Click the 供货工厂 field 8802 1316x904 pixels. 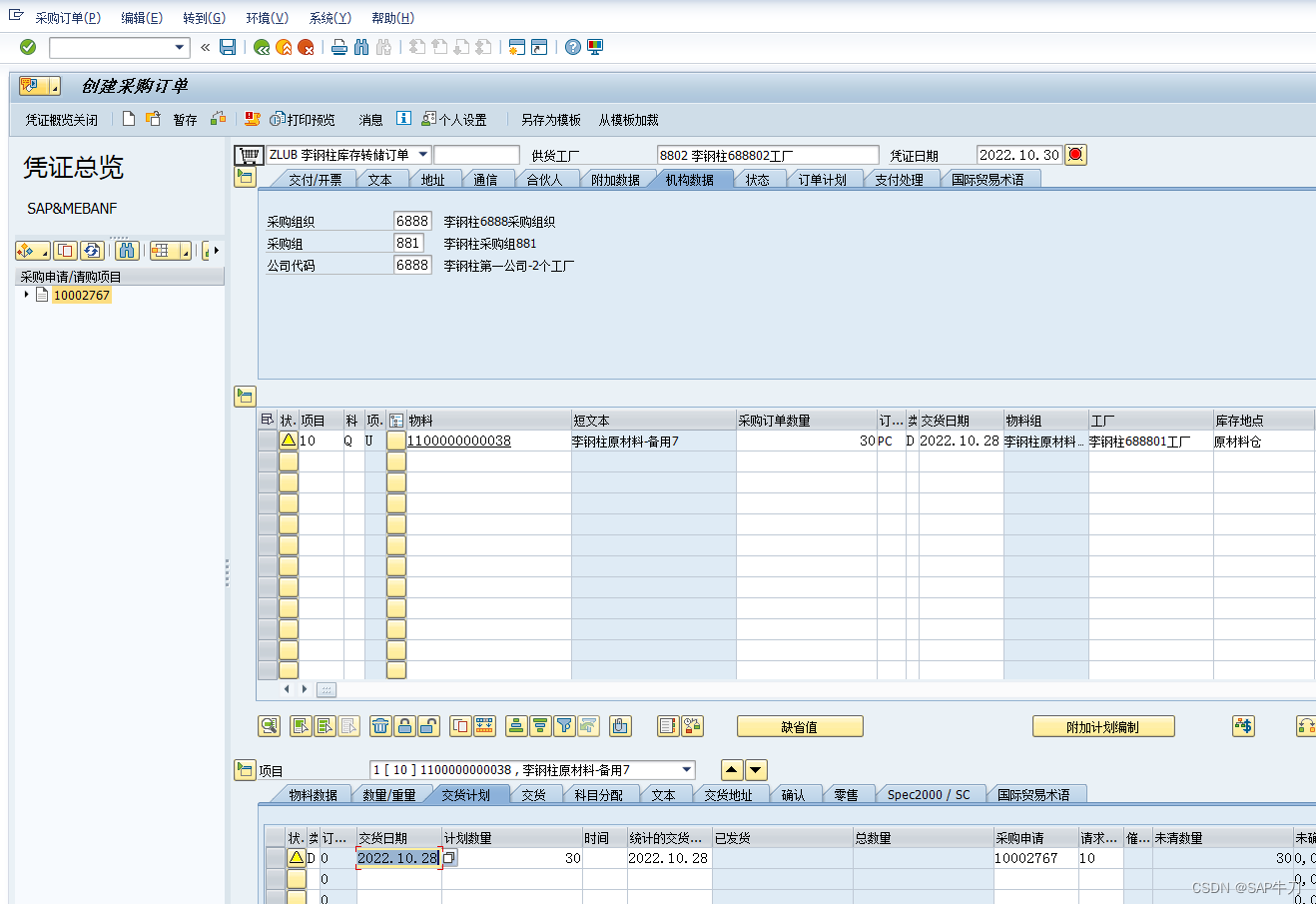pos(768,156)
